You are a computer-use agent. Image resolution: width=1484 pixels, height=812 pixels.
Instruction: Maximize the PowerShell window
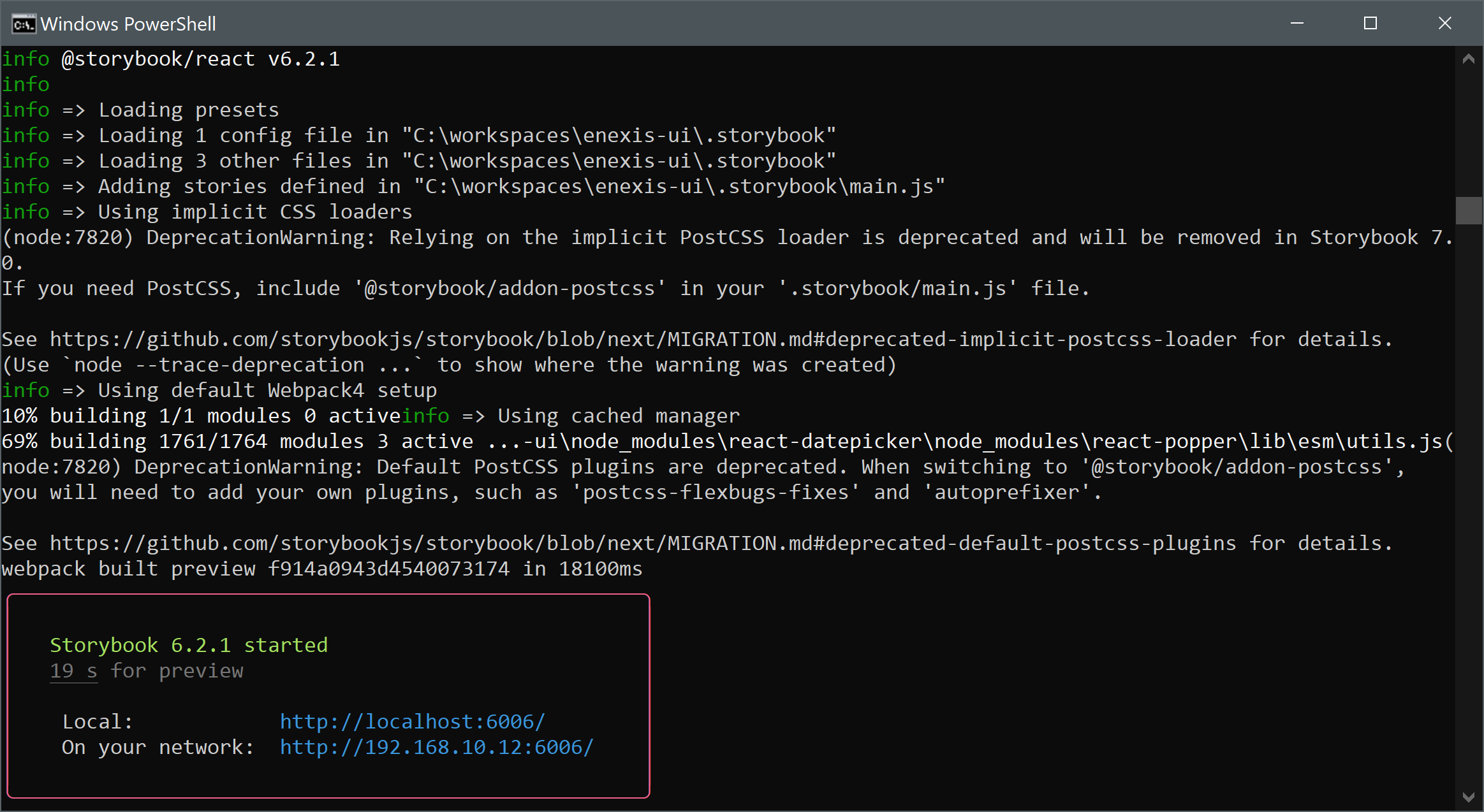pyautogui.click(x=1370, y=23)
